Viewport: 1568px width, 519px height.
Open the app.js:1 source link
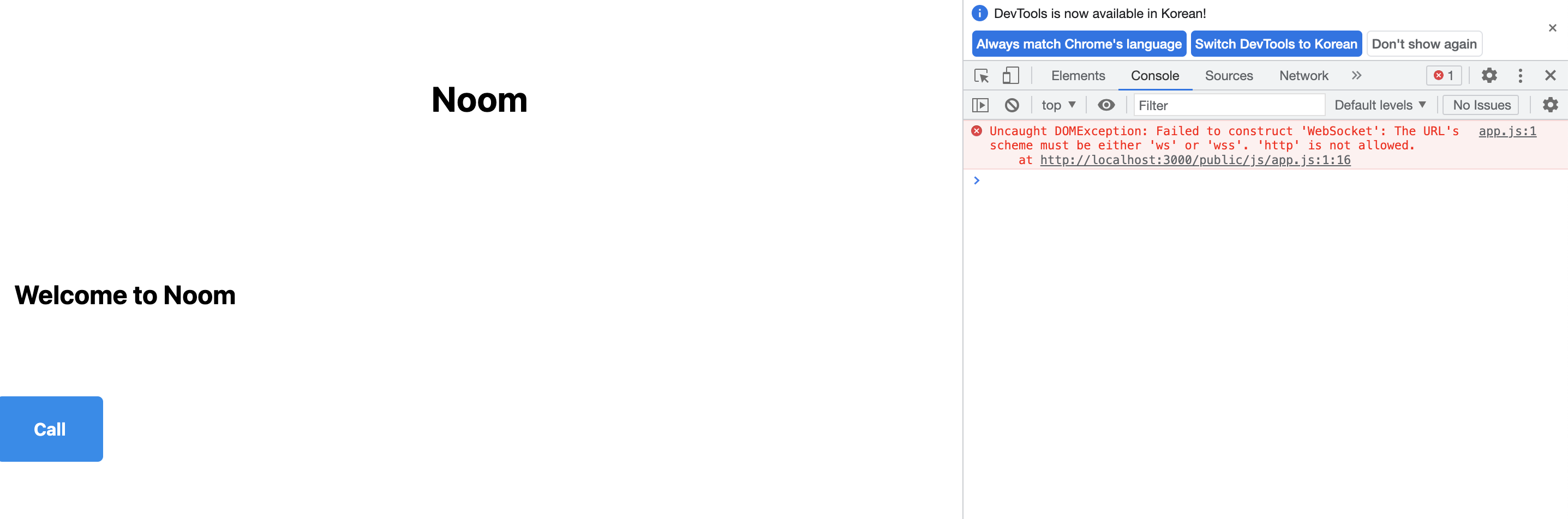pyautogui.click(x=1507, y=131)
